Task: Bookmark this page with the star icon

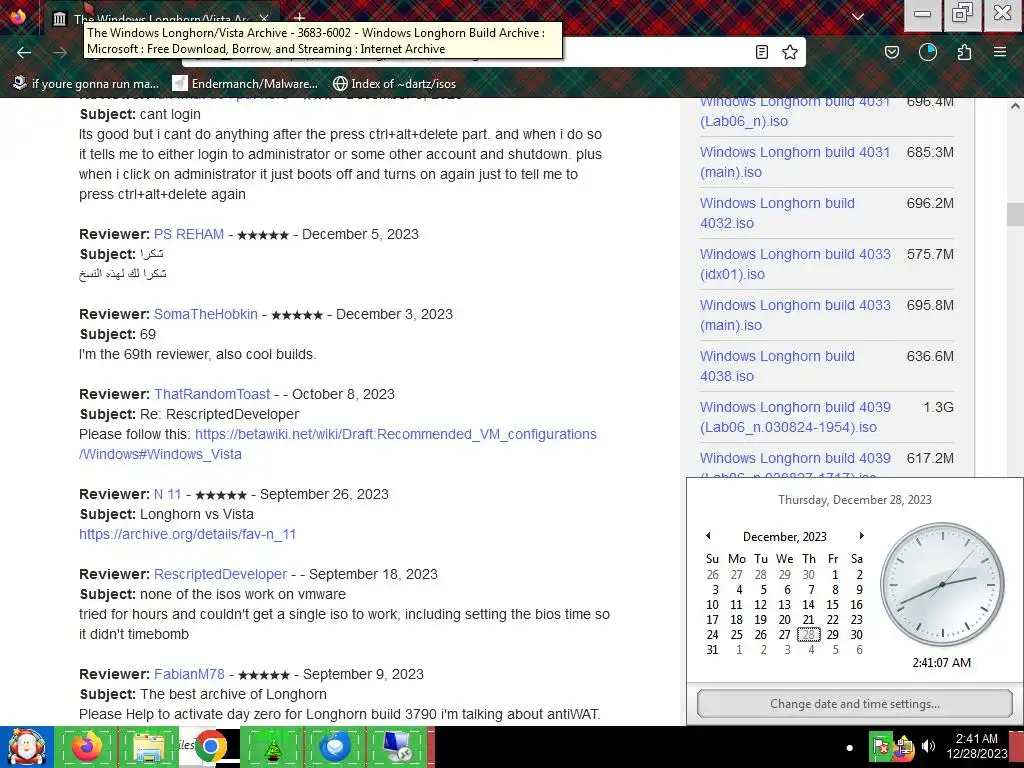Action: coord(790,52)
